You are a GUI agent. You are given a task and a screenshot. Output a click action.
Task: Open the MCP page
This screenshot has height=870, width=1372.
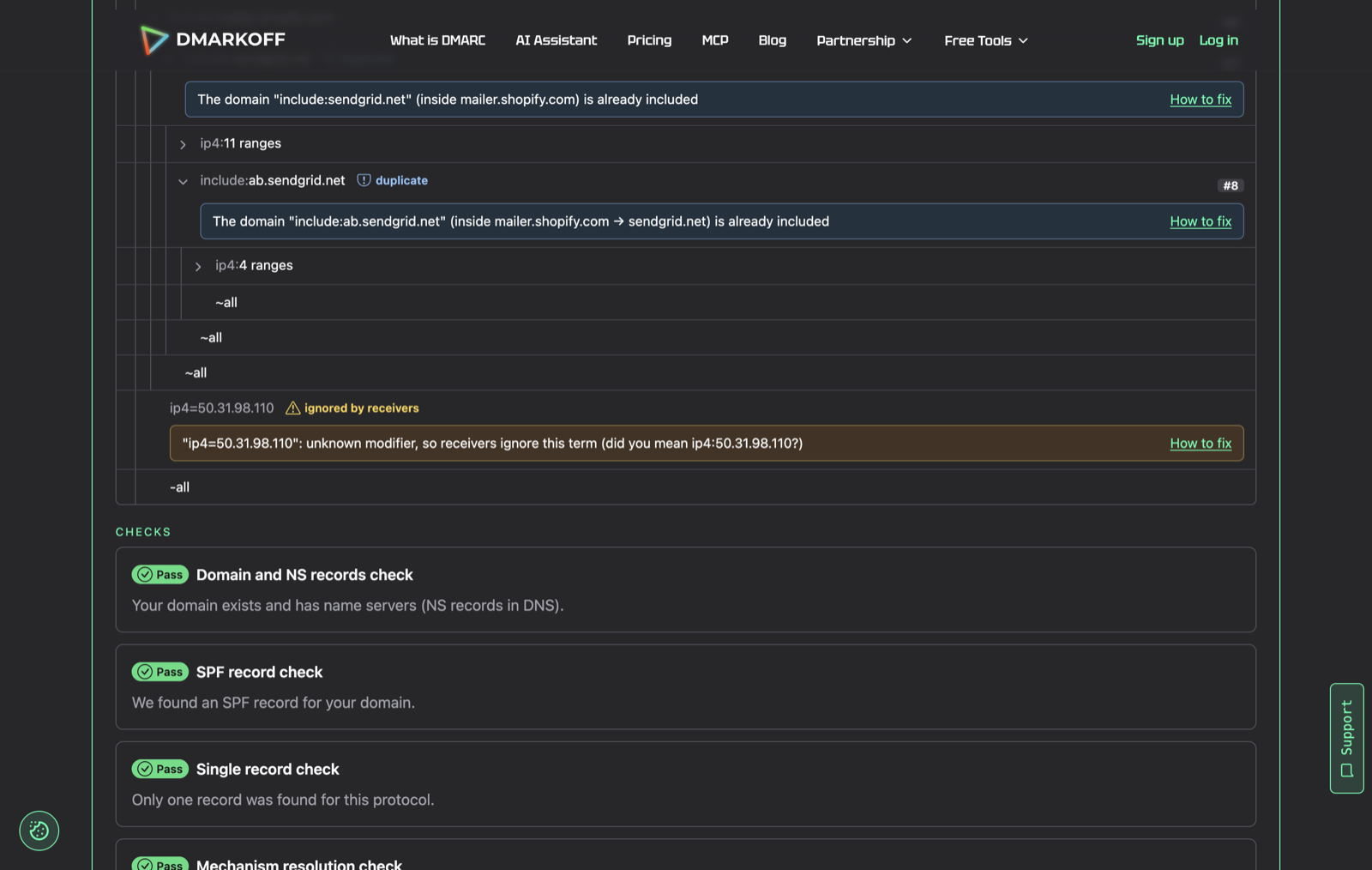[x=715, y=40]
